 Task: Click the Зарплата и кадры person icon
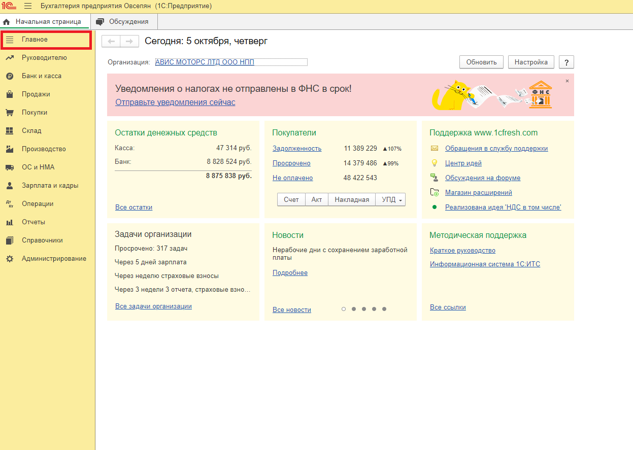(10, 186)
